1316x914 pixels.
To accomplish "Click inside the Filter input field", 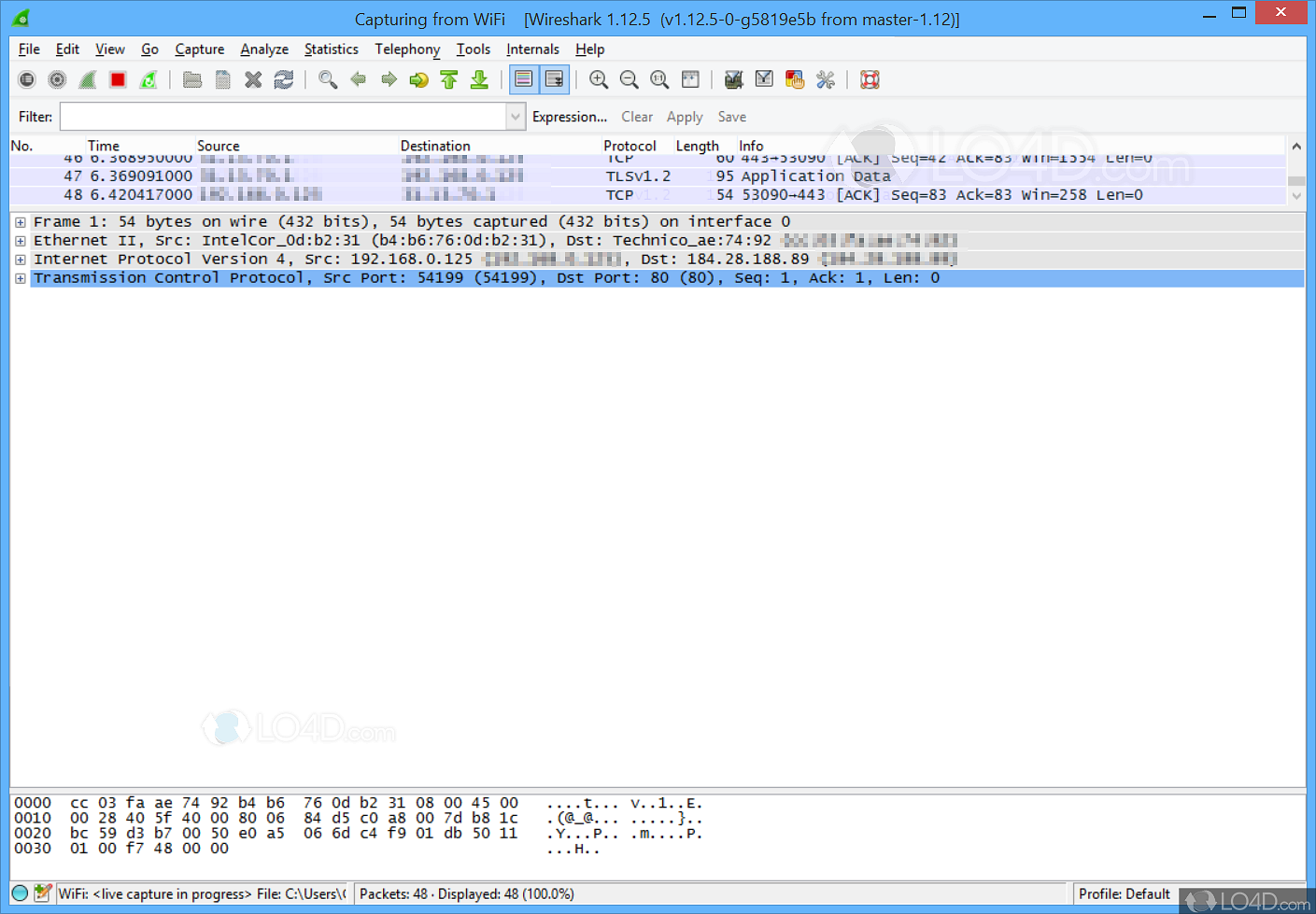I will coord(280,116).
